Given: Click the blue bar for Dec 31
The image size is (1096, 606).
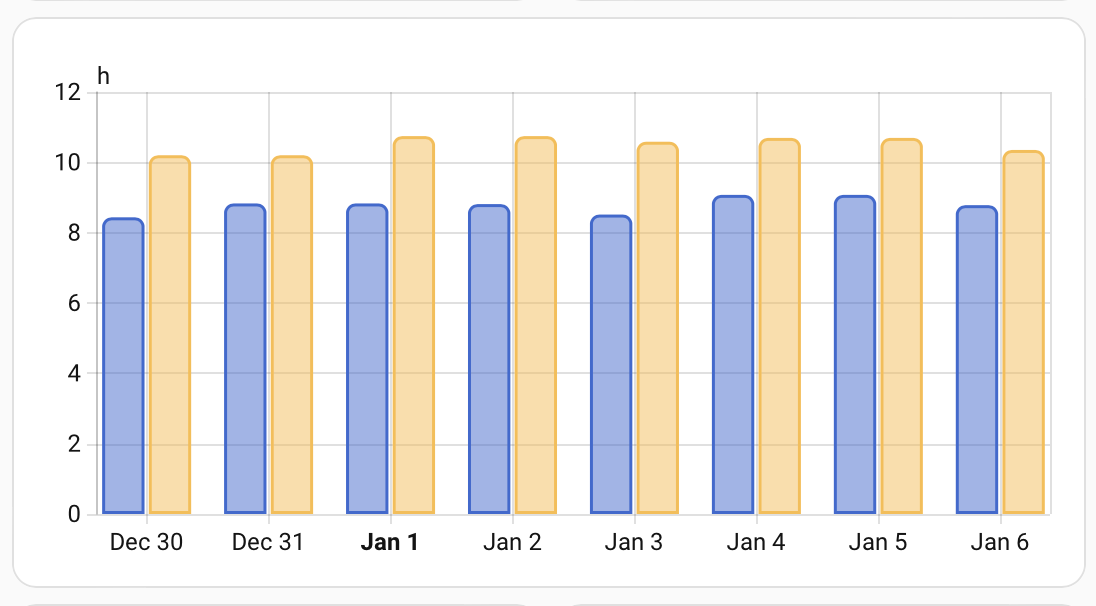Looking at the screenshot, I should click(246, 360).
